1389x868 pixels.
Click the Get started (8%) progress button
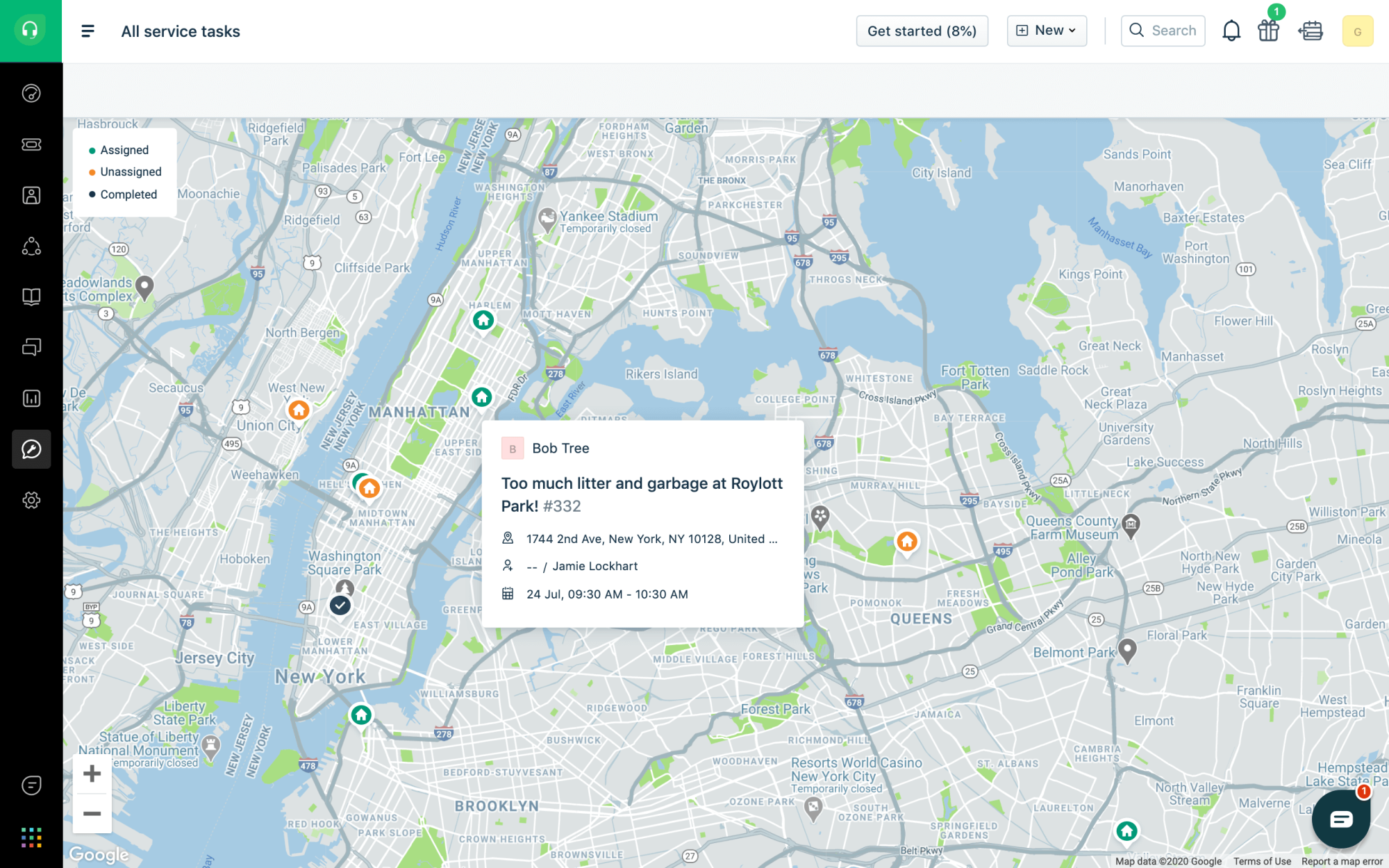point(922,31)
